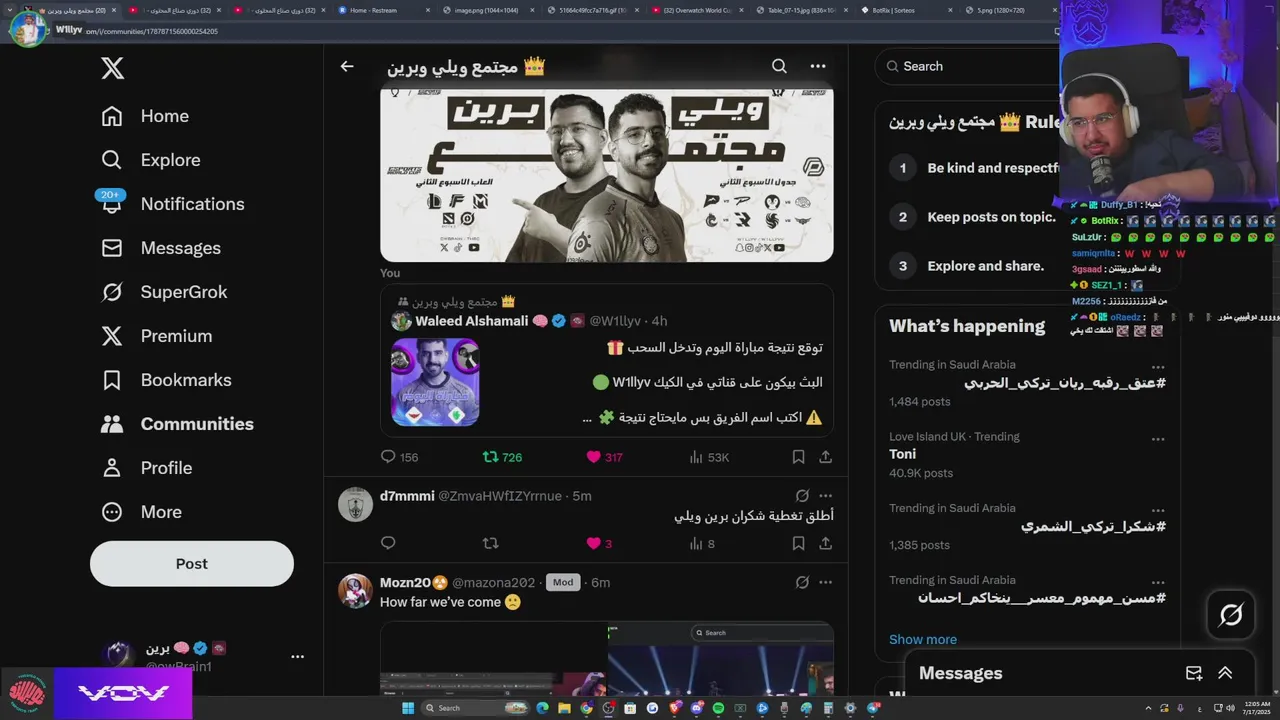Open the community banner image
Image resolution: width=1280 pixels, height=720 pixels.
point(606,175)
